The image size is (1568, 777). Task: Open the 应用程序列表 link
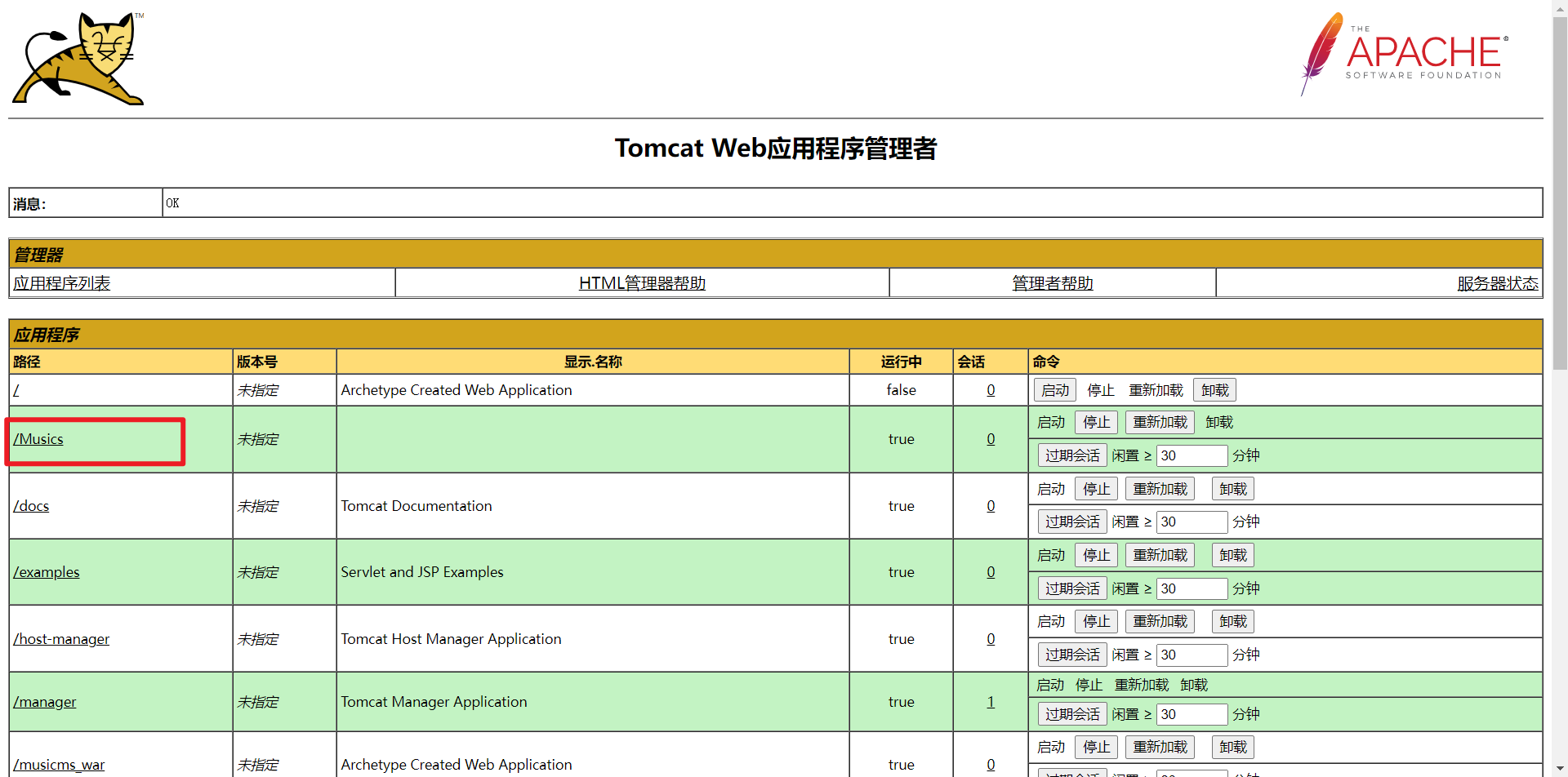pyautogui.click(x=61, y=283)
